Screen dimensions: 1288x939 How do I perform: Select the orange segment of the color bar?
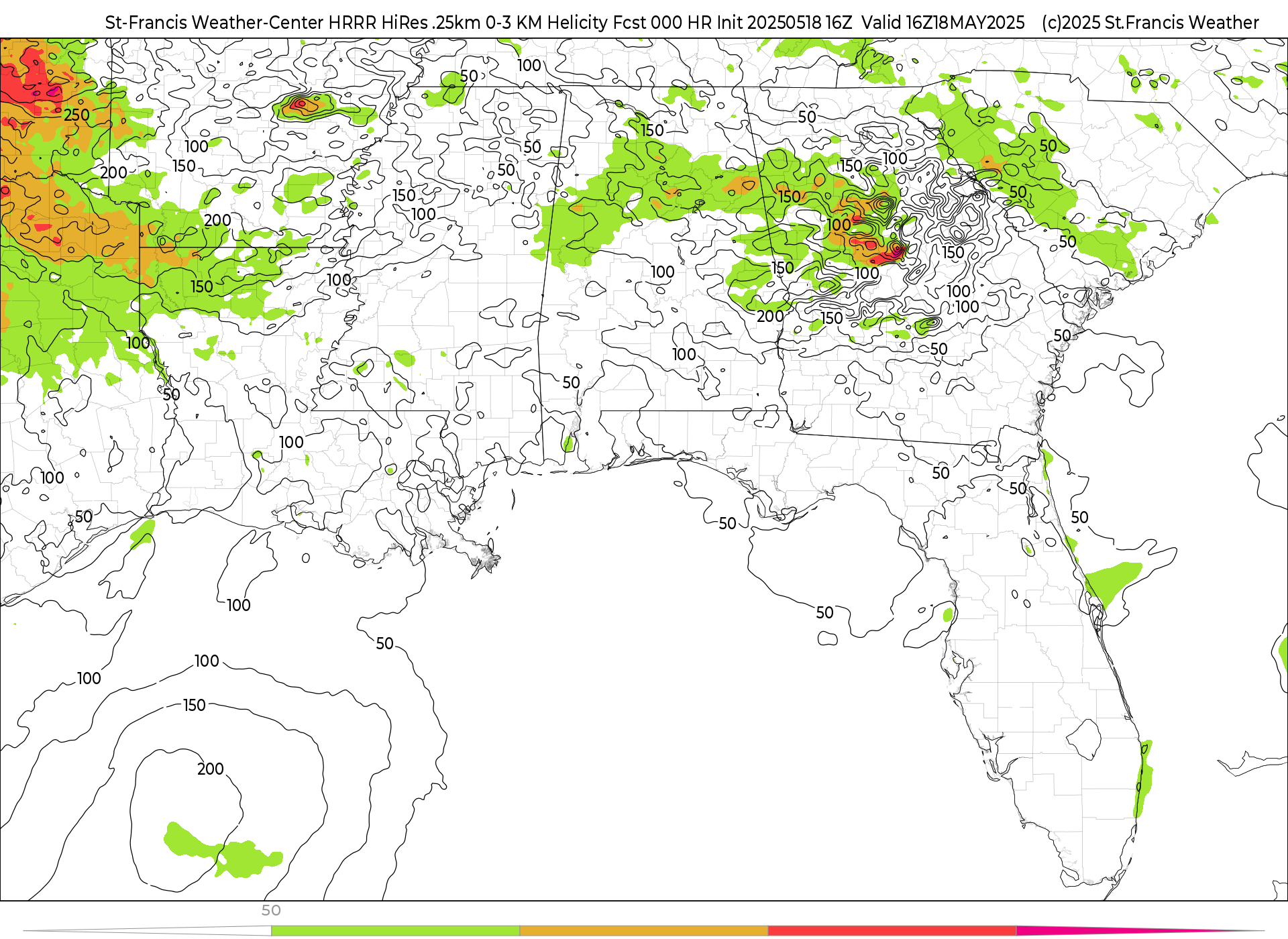[x=643, y=931]
